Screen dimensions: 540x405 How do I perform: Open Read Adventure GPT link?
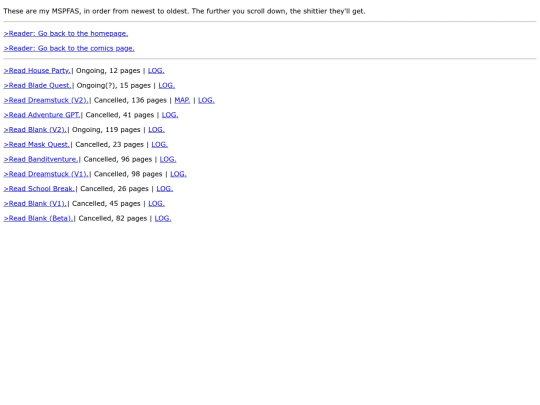click(x=42, y=115)
